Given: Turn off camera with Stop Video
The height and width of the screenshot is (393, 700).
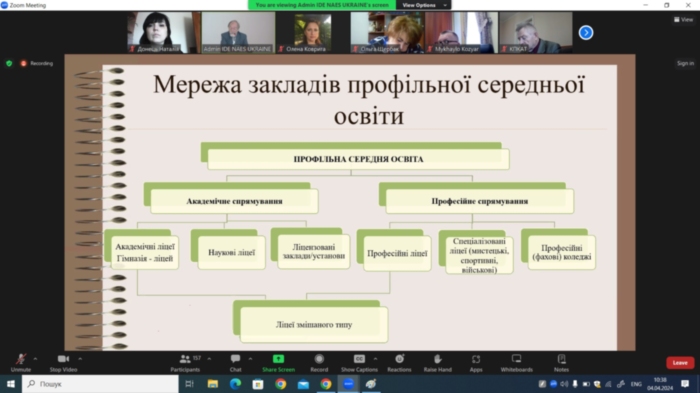Looking at the screenshot, I should tap(63, 363).
